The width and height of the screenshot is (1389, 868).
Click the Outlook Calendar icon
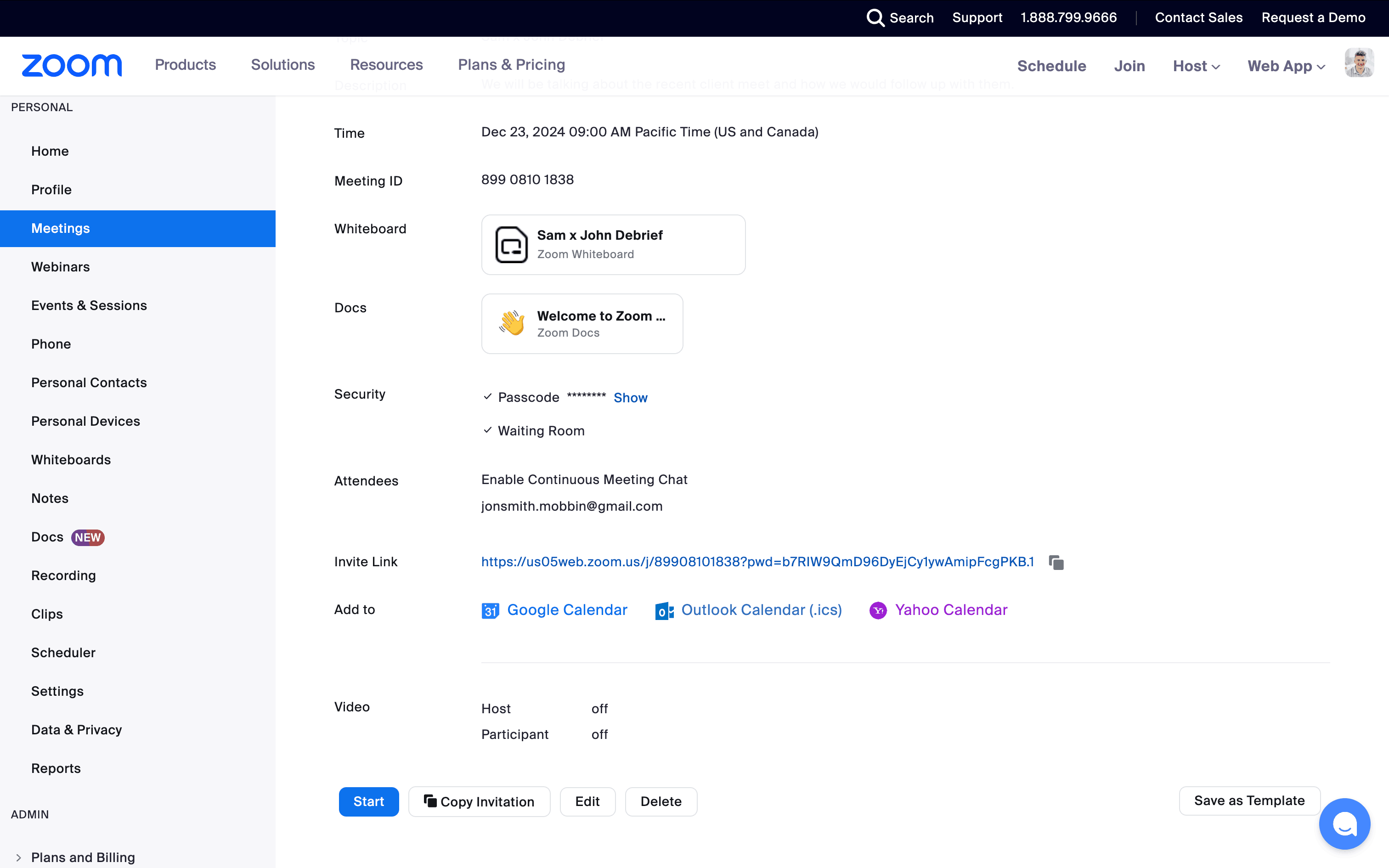[664, 611]
